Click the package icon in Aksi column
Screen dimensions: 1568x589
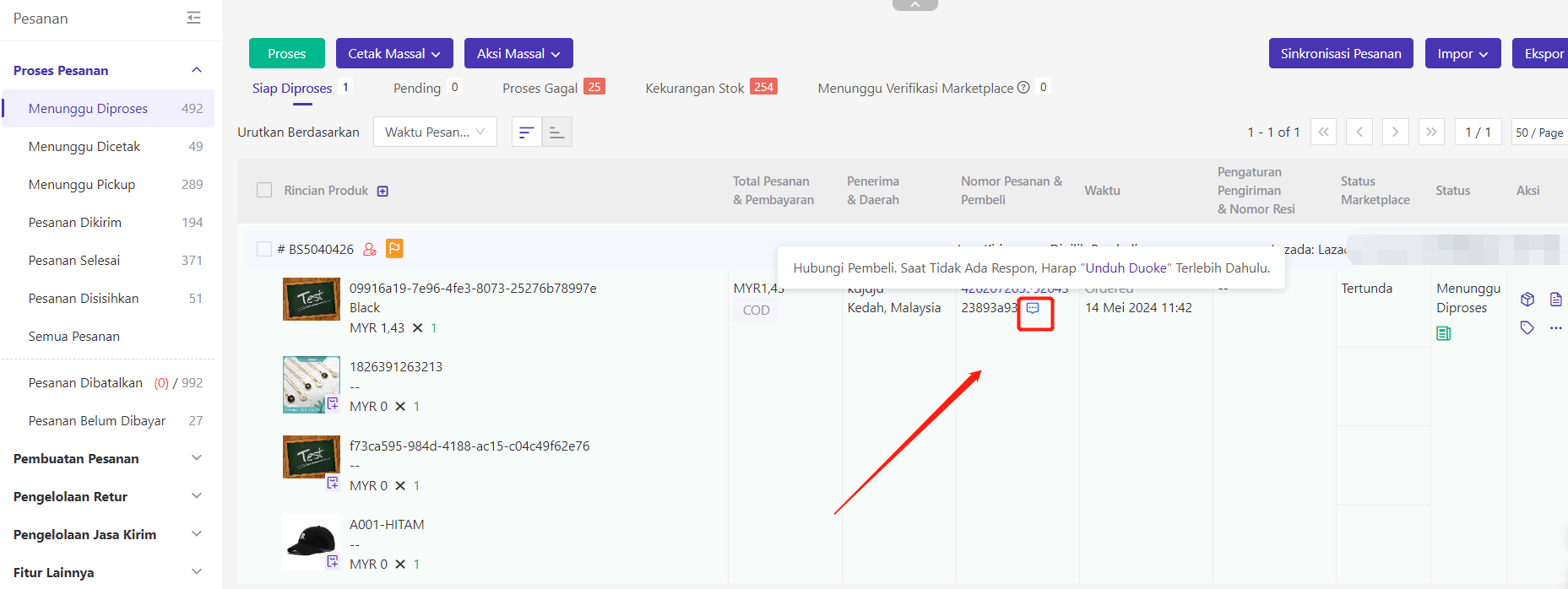[1527, 300]
